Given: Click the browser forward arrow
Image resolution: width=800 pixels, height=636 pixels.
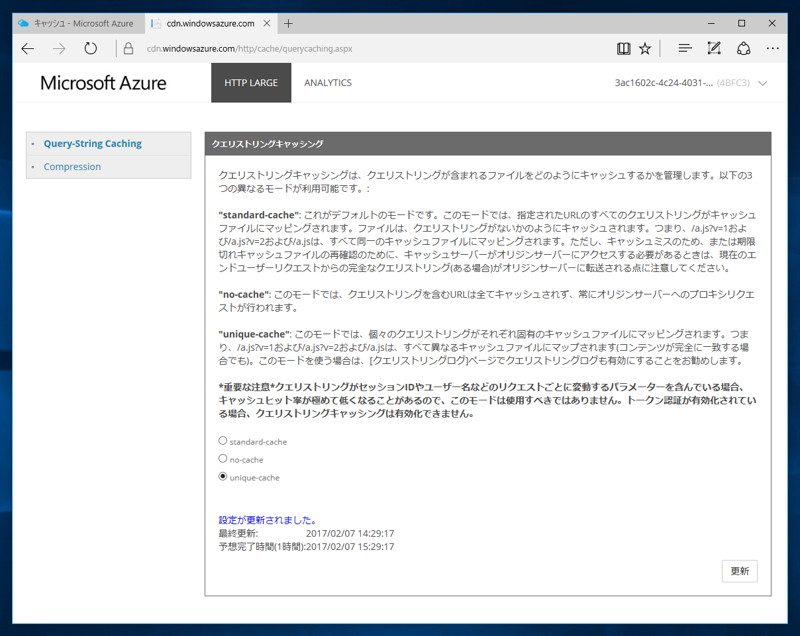Looking at the screenshot, I should pyautogui.click(x=59, y=48).
